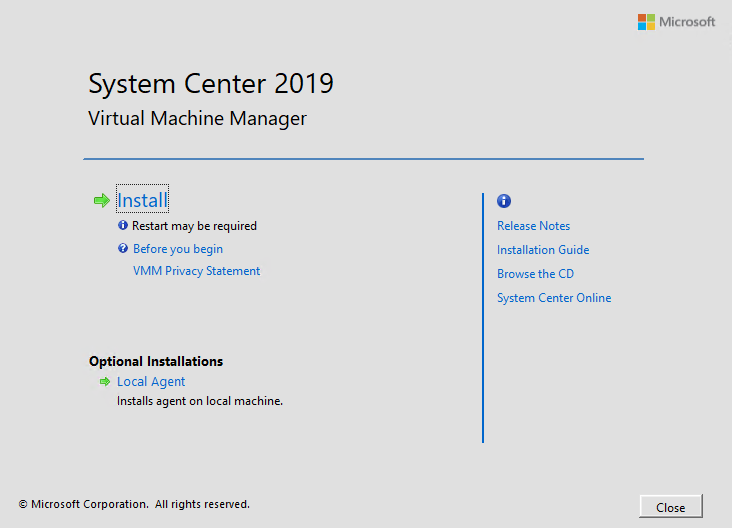Install the Local Agent
732x528 pixels.
point(151,382)
